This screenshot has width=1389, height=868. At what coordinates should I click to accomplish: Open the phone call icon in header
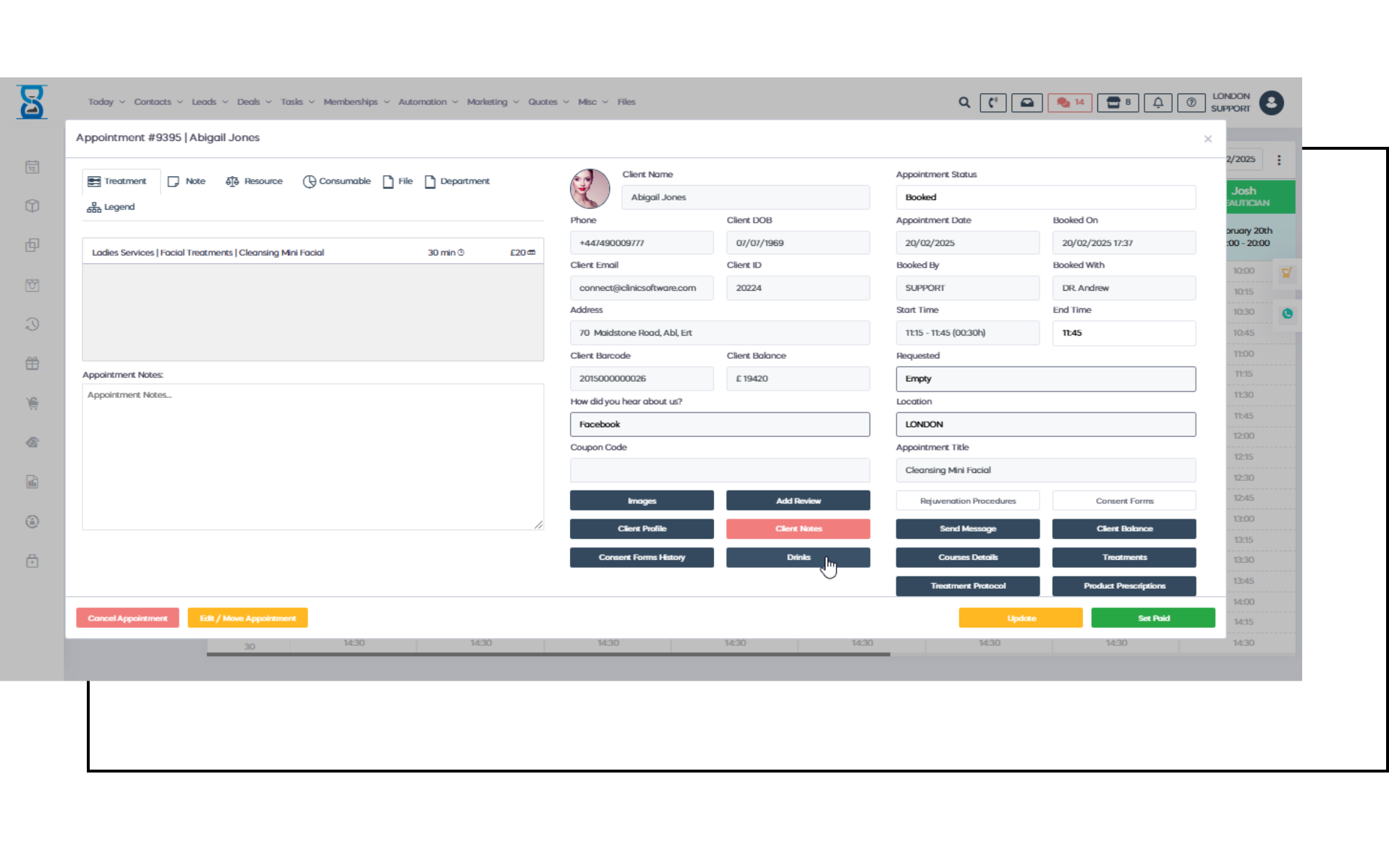[x=993, y=103]
